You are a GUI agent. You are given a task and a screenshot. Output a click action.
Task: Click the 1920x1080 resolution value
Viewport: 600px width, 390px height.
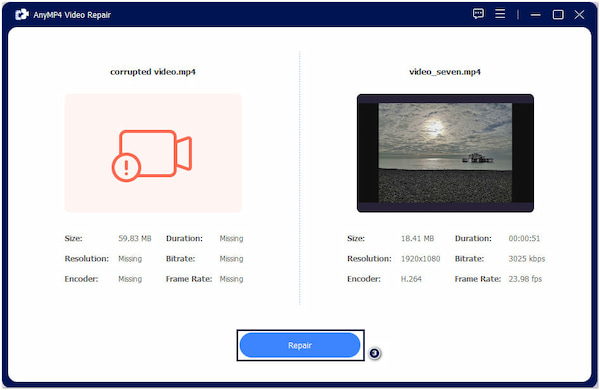pyautogui.click(x=421, y=259)
